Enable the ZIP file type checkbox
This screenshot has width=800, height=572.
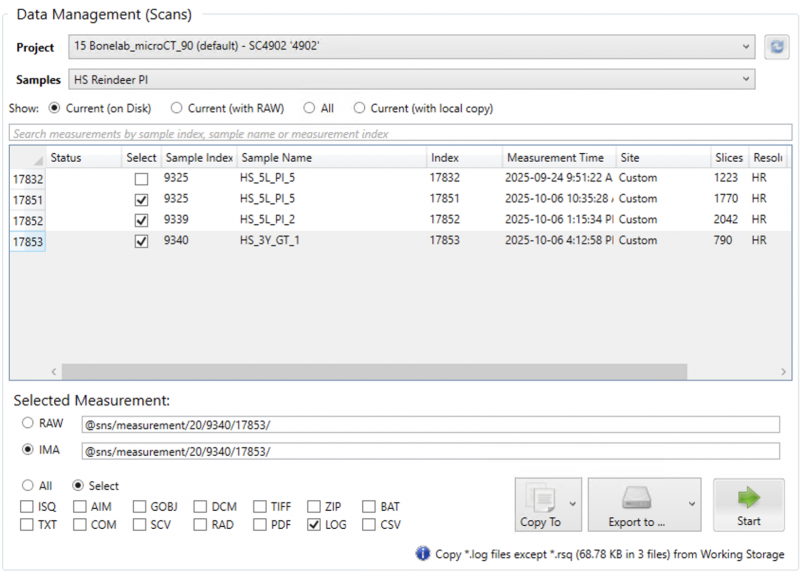[x=314, y=507]
